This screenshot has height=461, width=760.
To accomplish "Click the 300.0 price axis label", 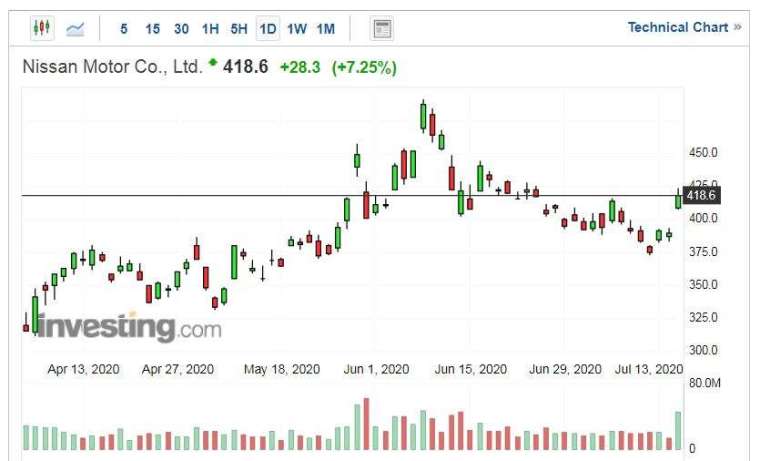I will 703,350.
